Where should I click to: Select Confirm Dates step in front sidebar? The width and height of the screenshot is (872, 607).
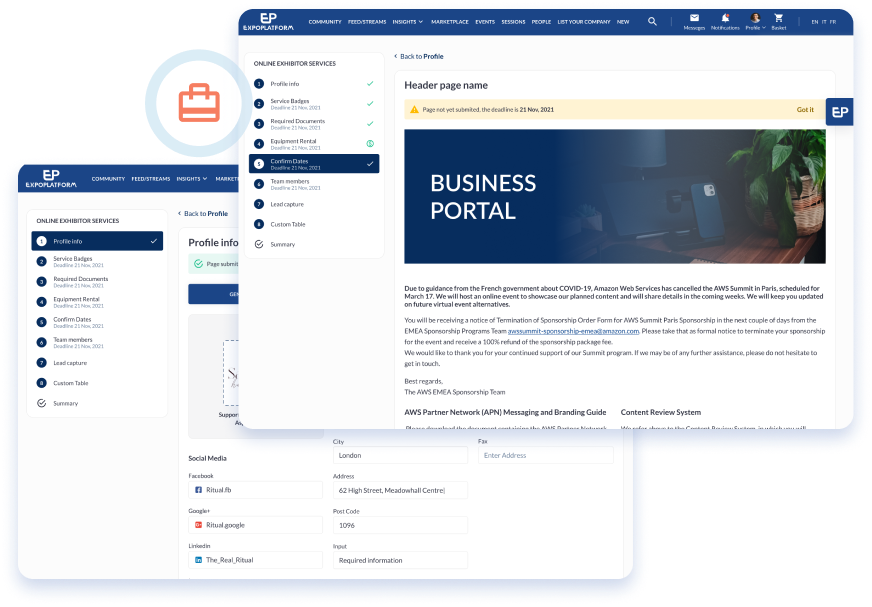314,164
